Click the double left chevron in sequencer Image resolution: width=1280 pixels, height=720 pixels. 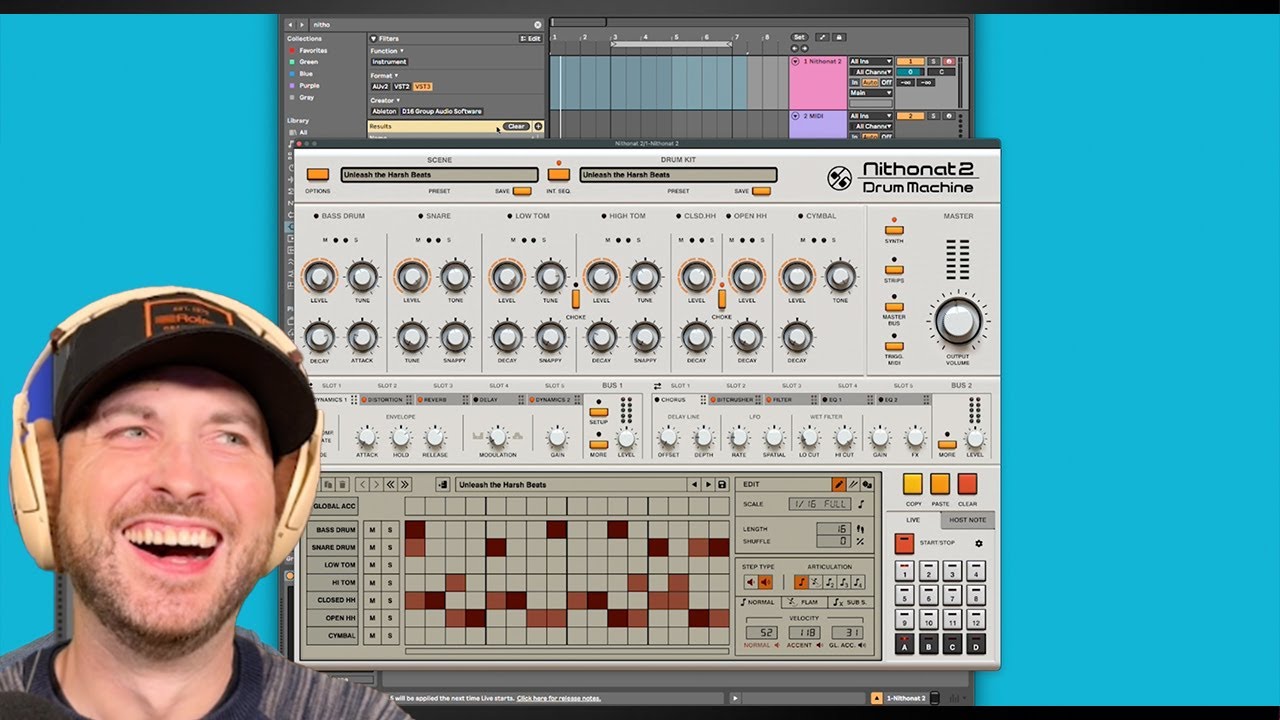(x=390, y=484)
